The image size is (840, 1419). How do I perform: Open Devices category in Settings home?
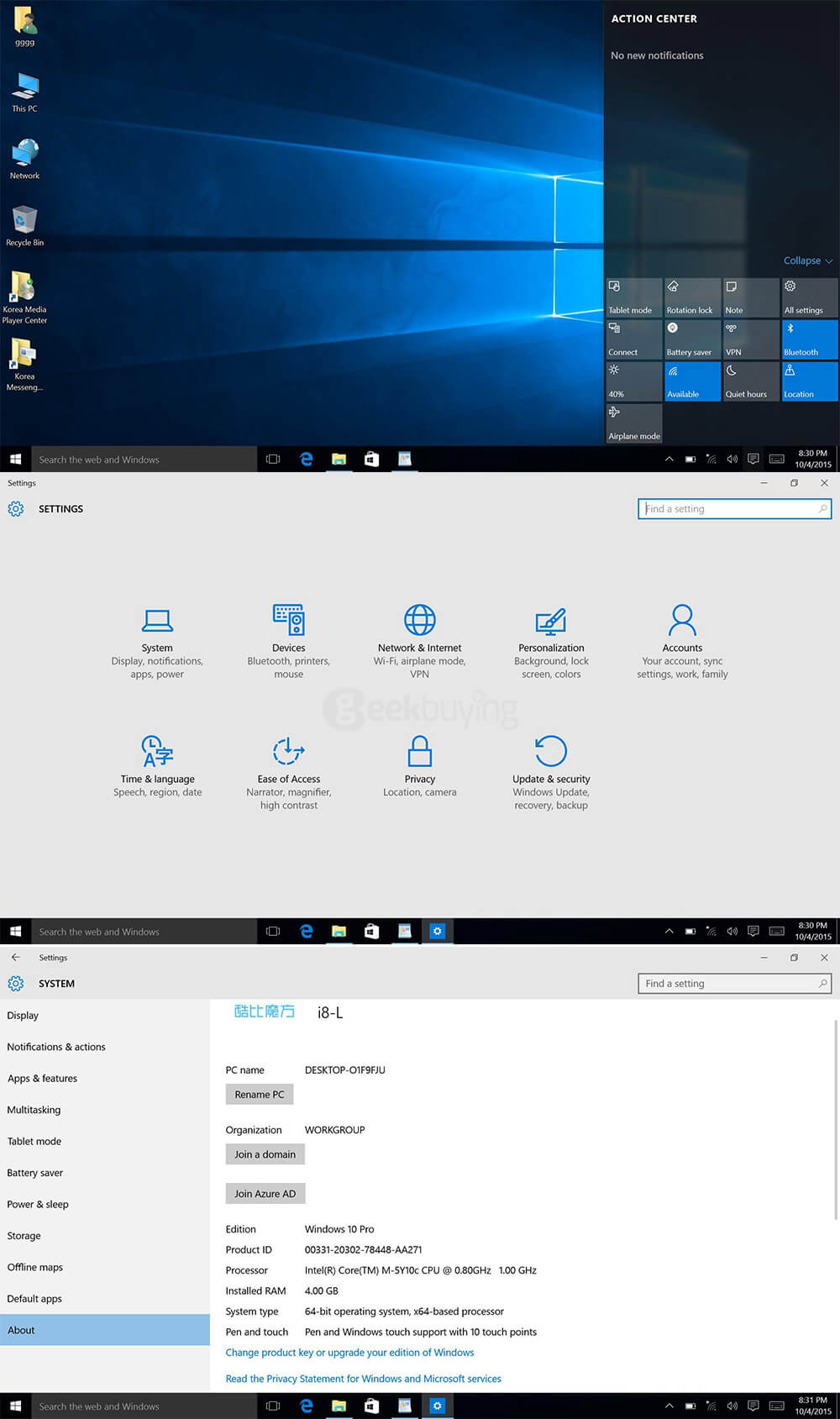click(288, 642)
